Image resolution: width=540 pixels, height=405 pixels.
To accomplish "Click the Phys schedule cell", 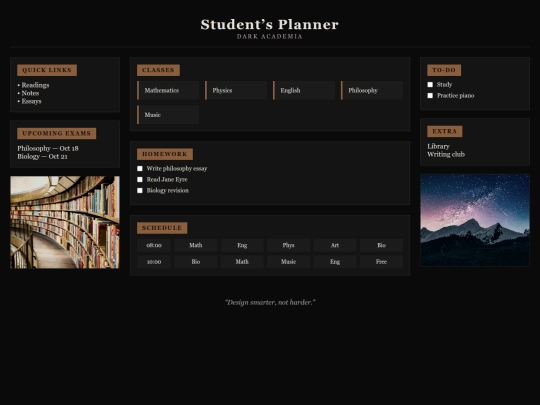I will coord(289,245).
